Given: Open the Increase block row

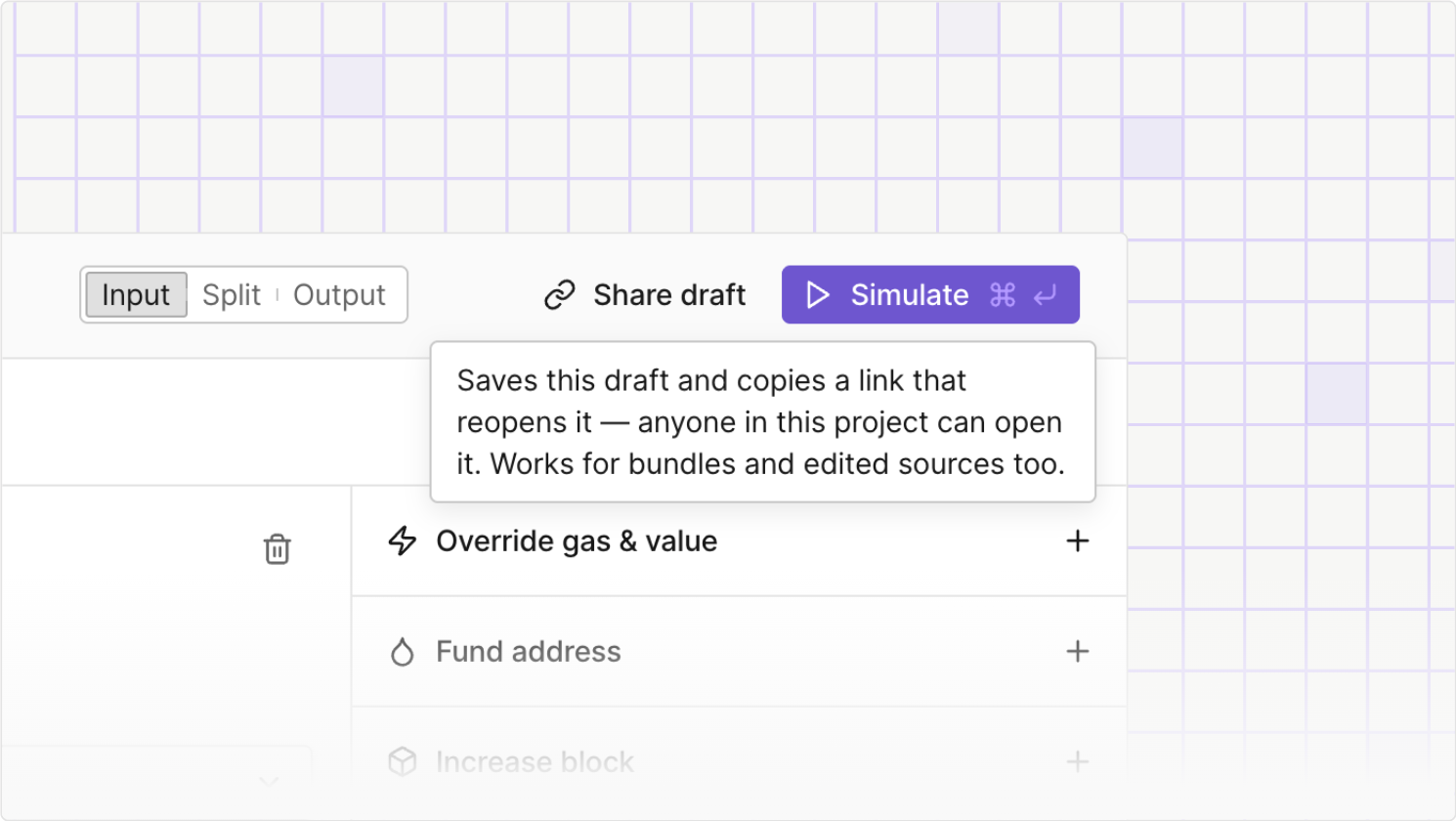Looking at the screenshot, I should point(739,762).
